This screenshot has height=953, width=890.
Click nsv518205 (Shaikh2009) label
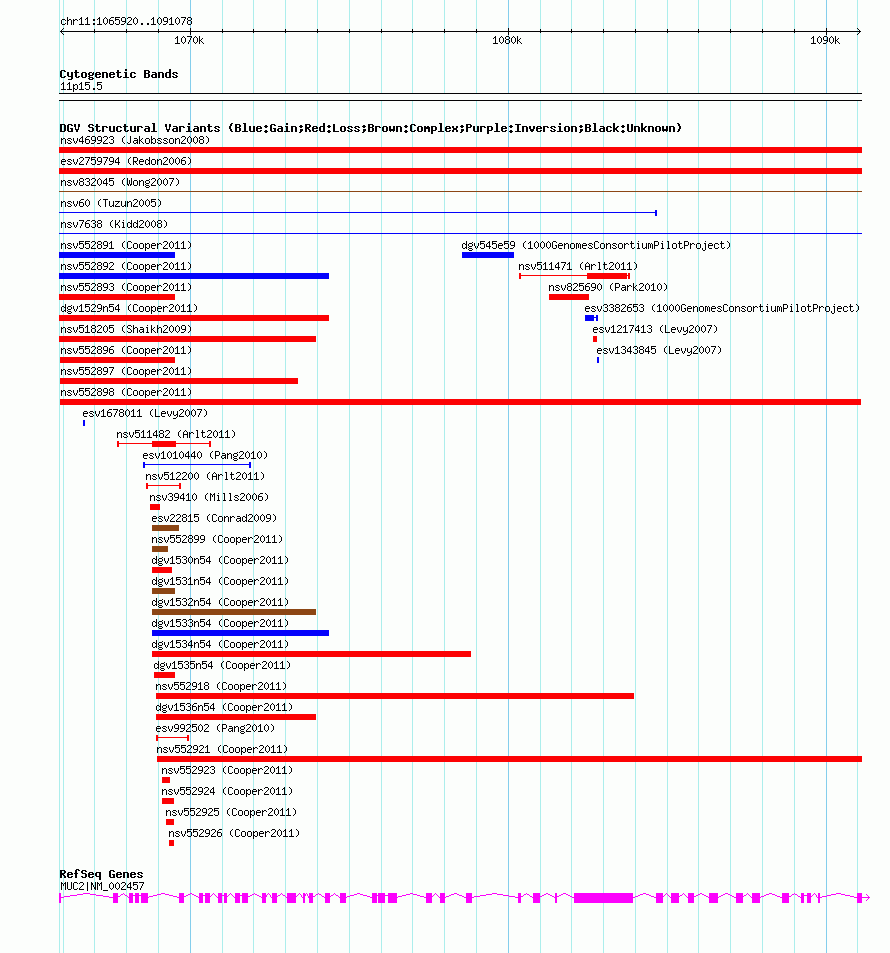126,329
